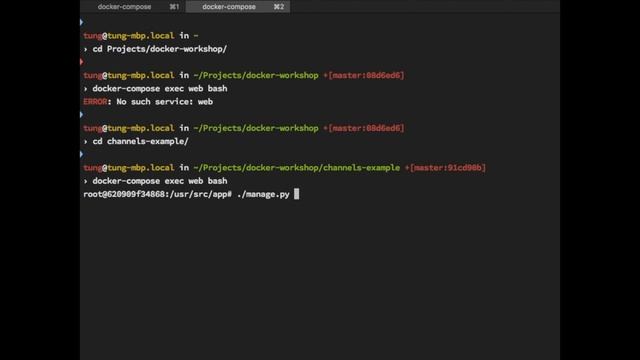Screen dimensions: 640x360
Task: Click the ~/Projects/docker-workshop/channels-example path
Action: 297,168
